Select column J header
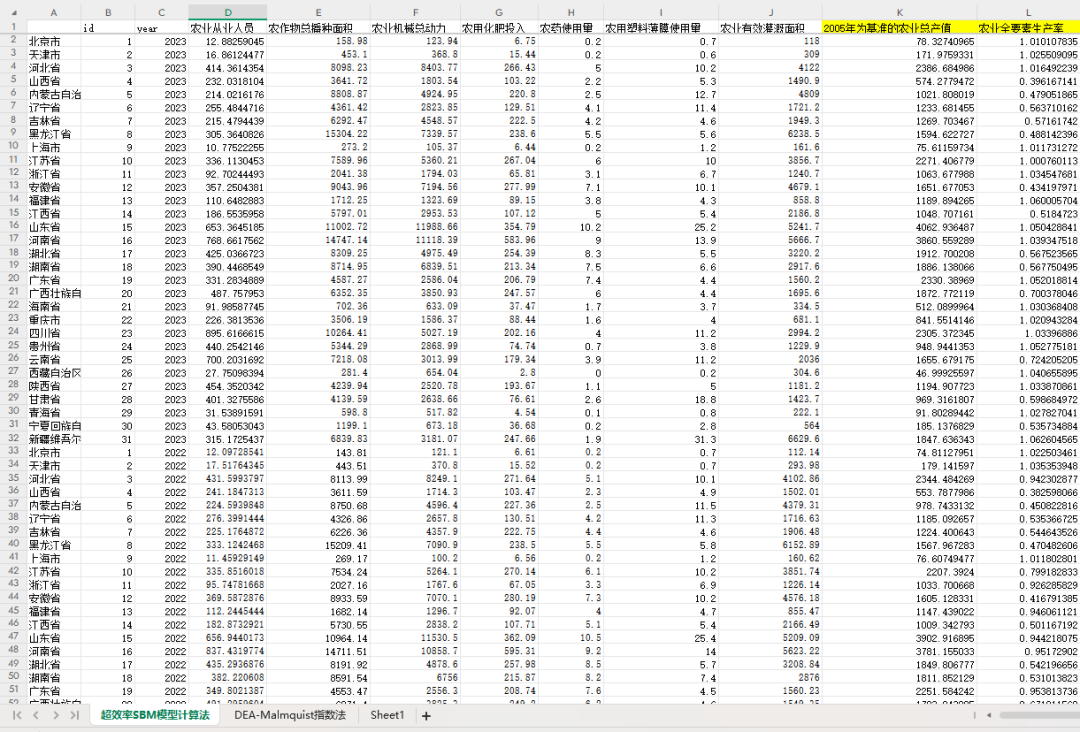Image resolution: width=1080 pixels, height=732 pixels. (771, 12)
